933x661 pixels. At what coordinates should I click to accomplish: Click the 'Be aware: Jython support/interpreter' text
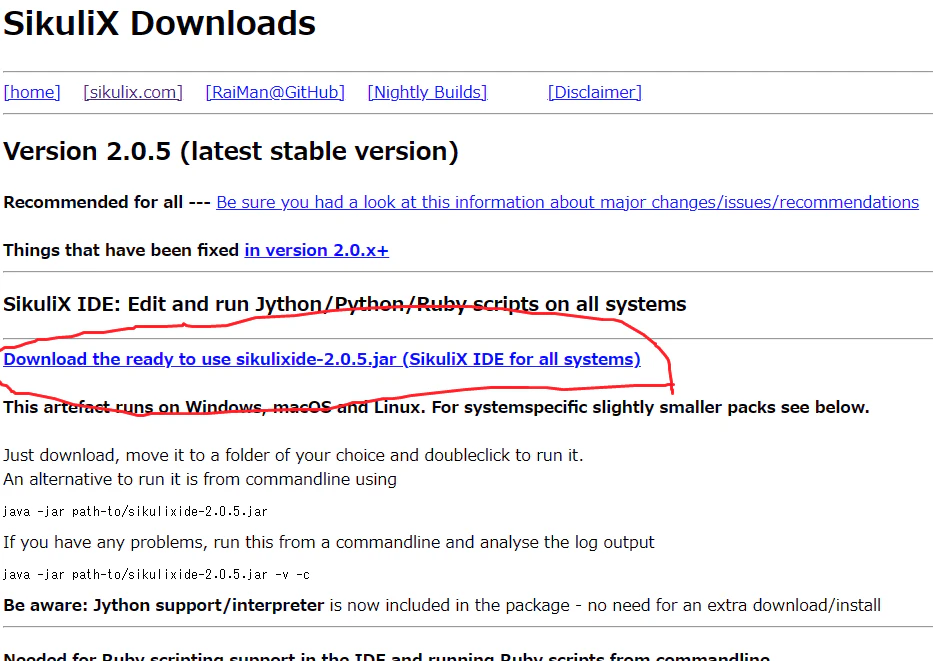pos(164,605)
